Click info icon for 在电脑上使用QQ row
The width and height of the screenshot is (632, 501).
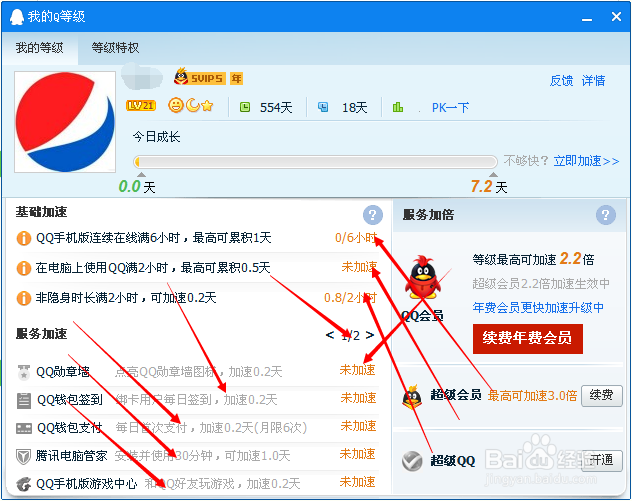(x=24, y=268)
